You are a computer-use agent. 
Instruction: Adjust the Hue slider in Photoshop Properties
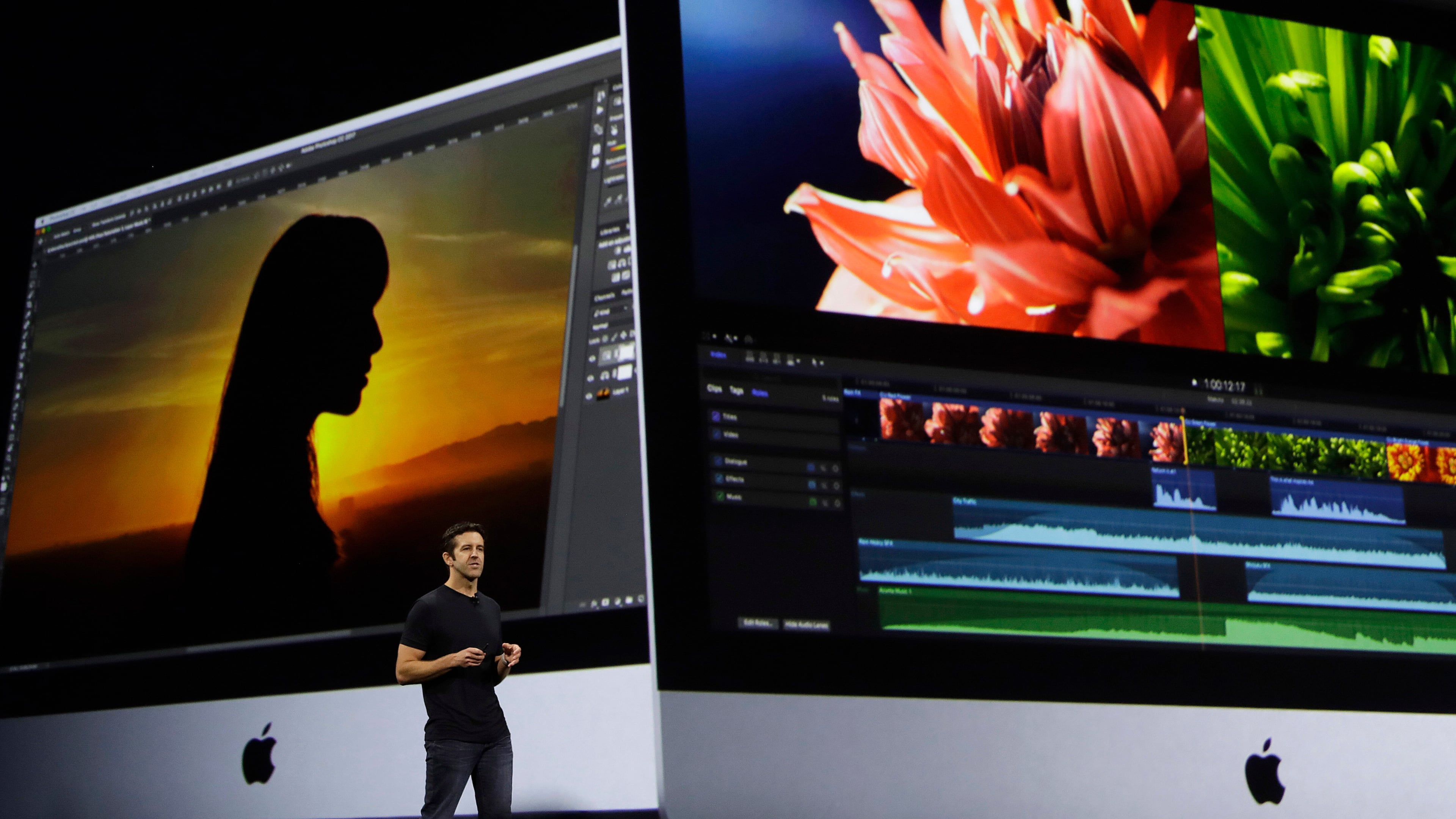tap(618, 149)
